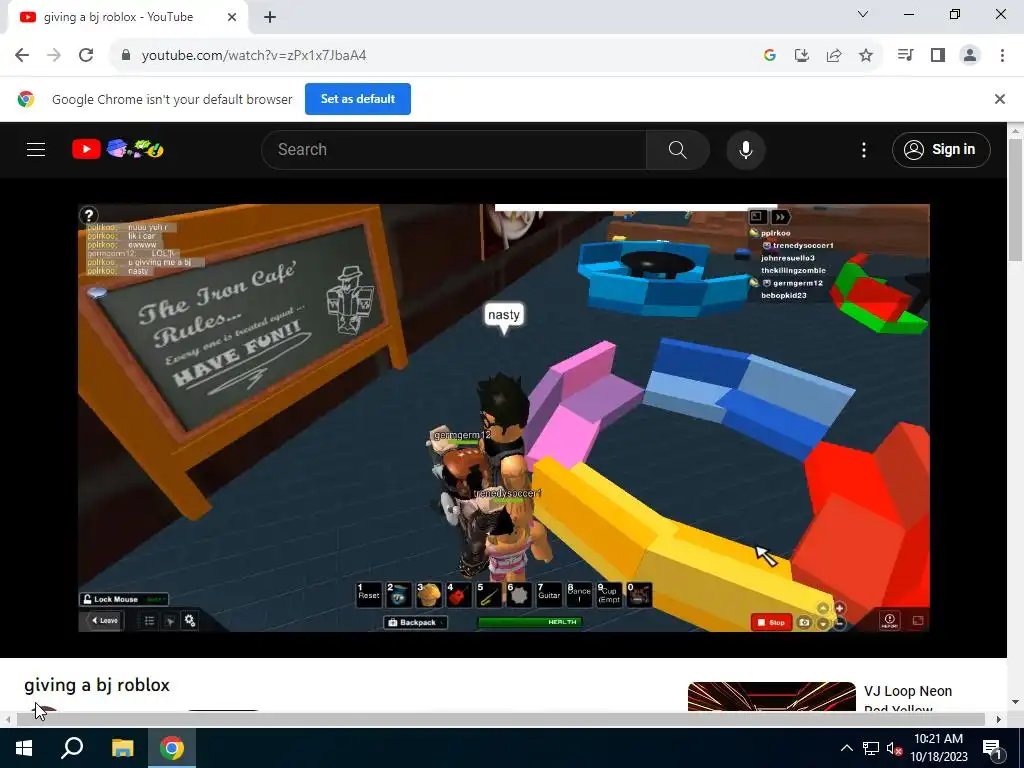Open the Windows Start menu
The image size is (1024, 768).
point(24,748)
